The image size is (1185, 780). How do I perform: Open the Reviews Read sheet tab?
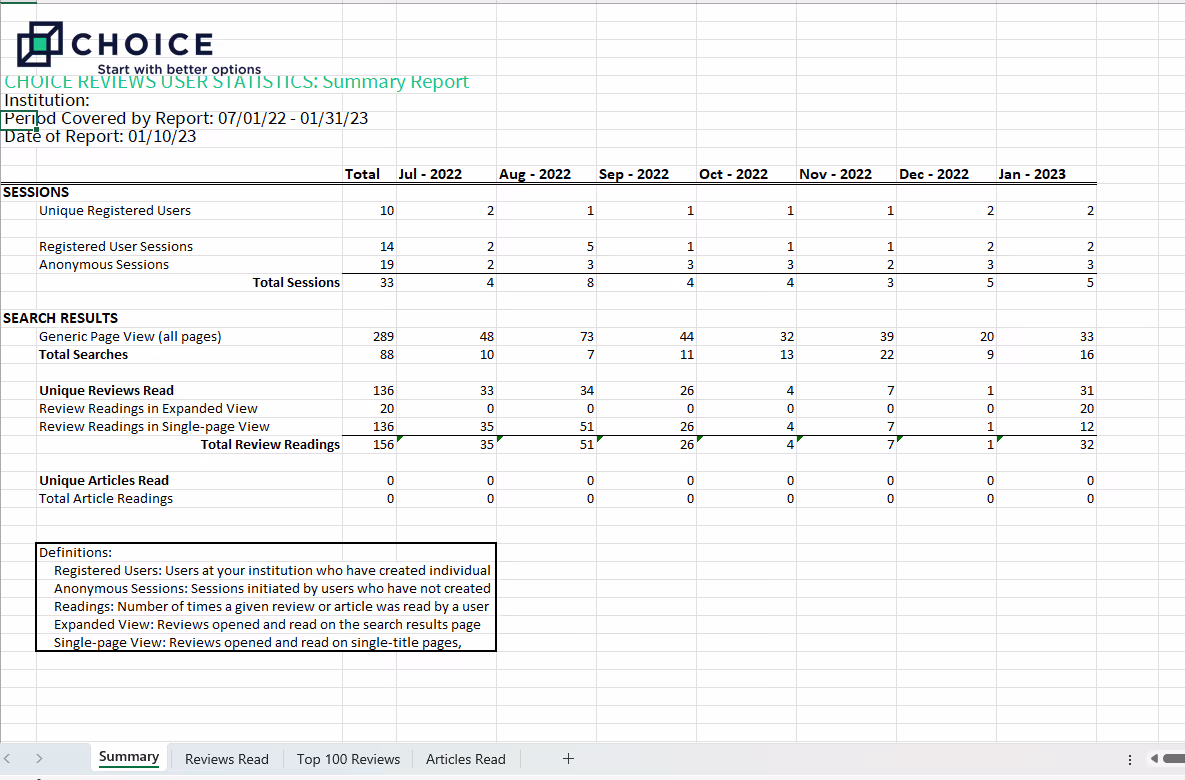227,759
